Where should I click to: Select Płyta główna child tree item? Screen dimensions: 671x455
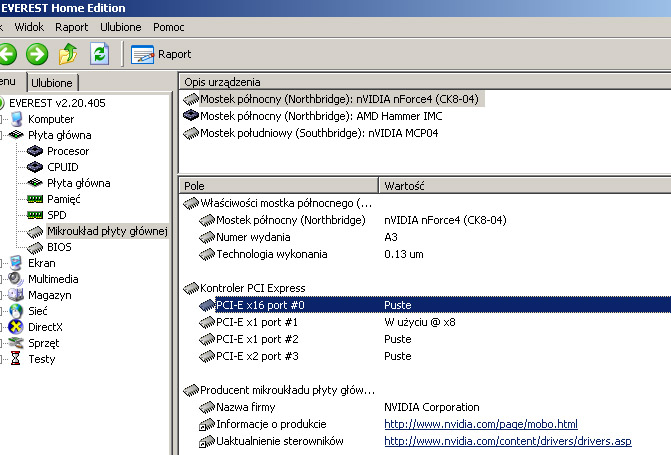pos(79,183)
